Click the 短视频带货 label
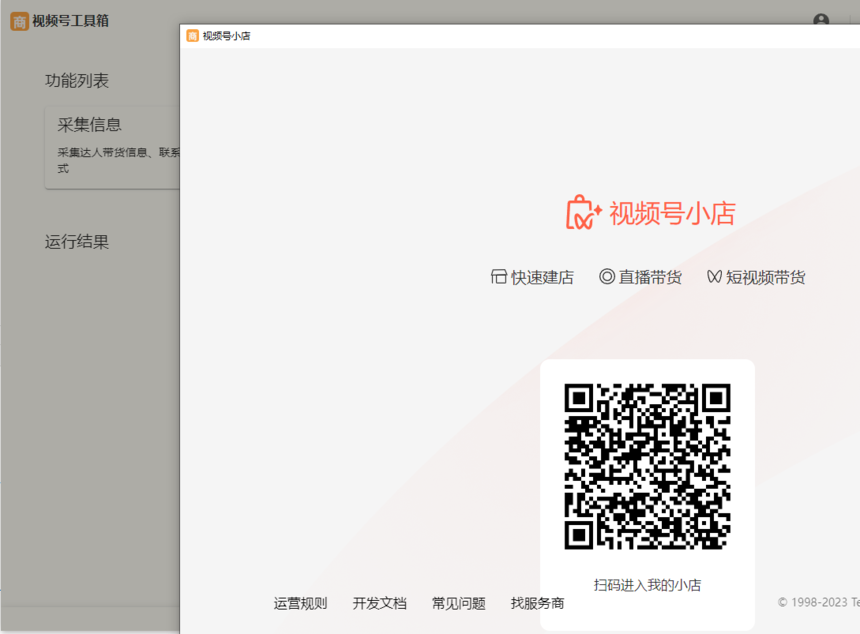This screenshot has height=634, width=860. (766, 277)
